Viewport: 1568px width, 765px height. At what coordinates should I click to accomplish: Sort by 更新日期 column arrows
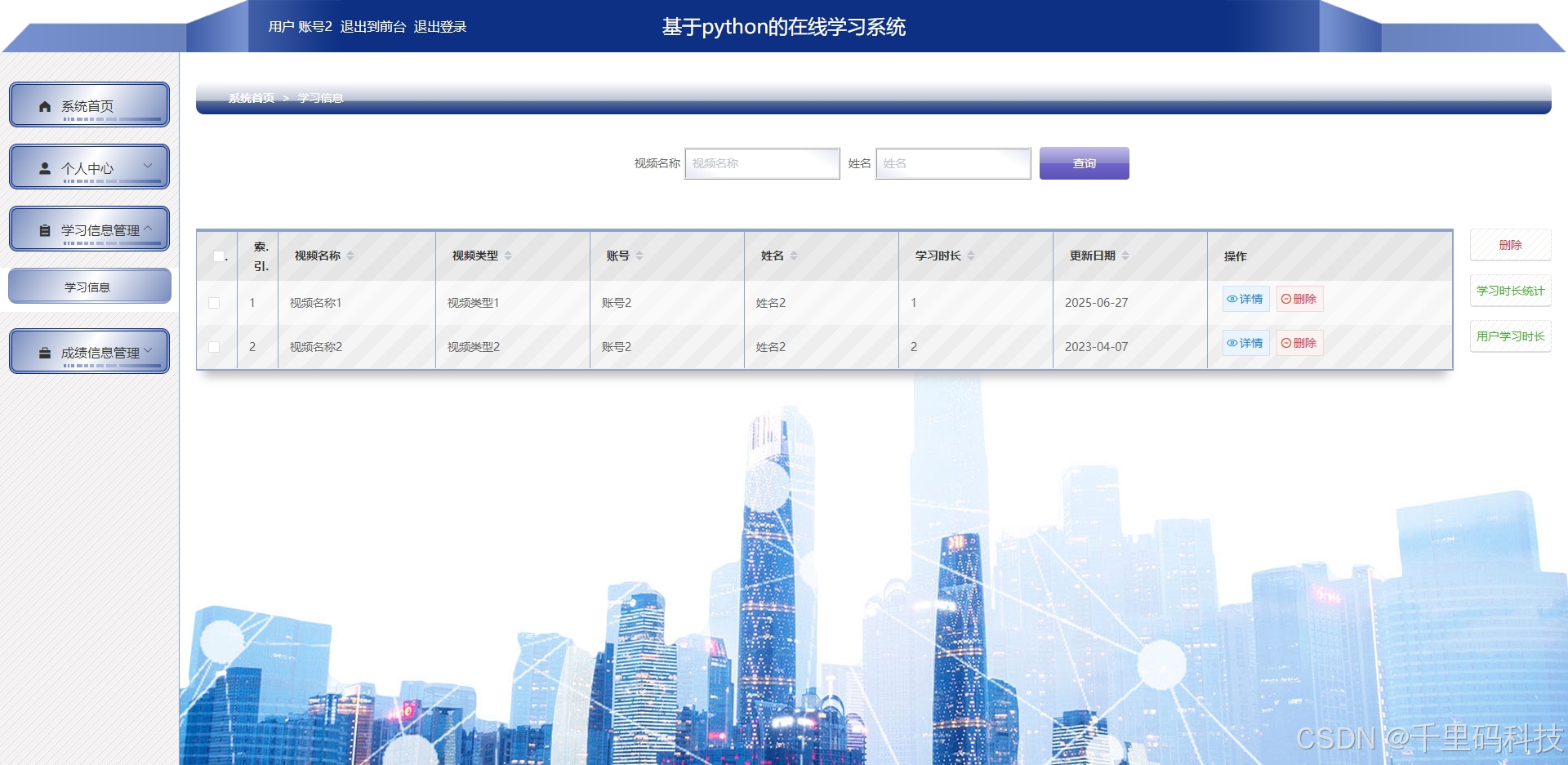tap(1125, 256)
